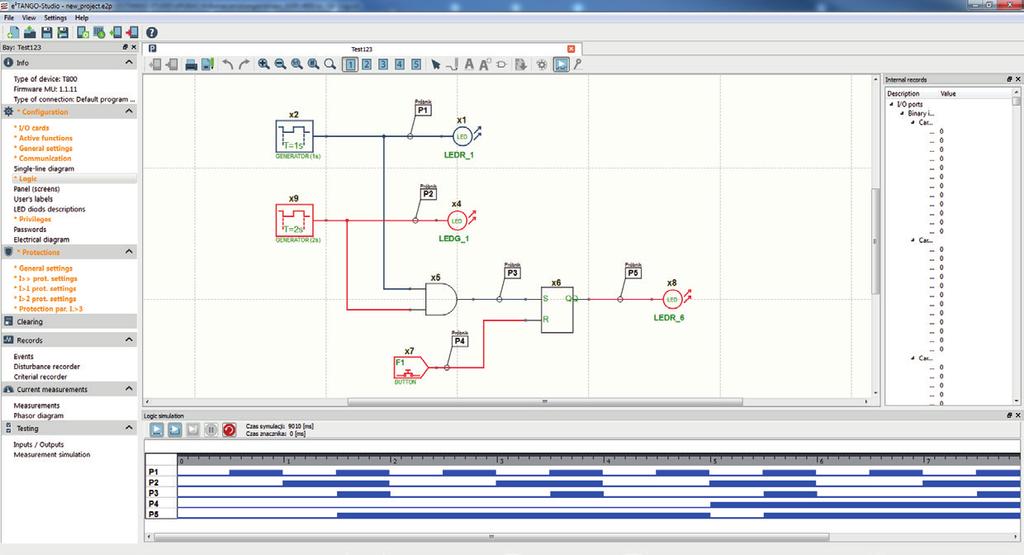This screenshot has width=1024, height=555.
Task: Select the x5 AND gate block
Action: click(x=441, y=300)
